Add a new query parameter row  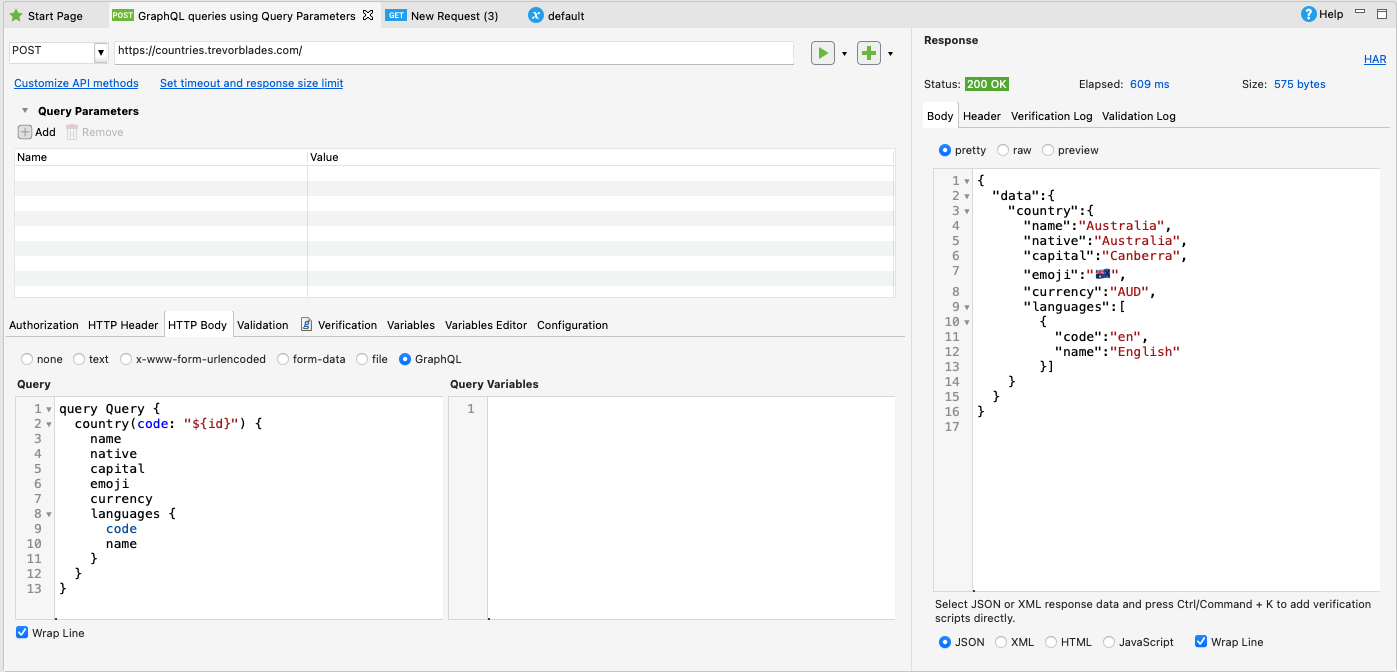click(x=28, y=131)
